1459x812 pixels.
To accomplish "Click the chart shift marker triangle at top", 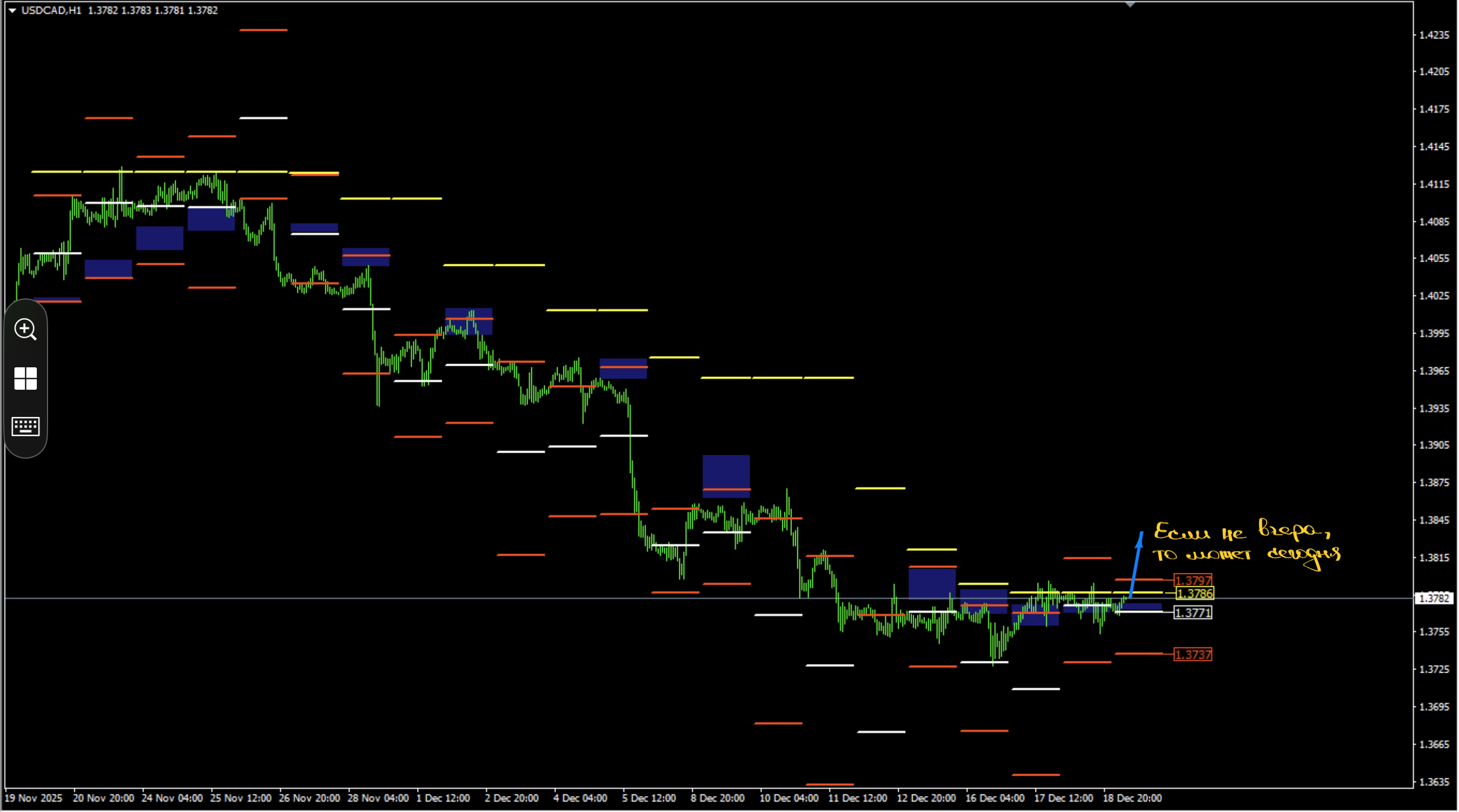I will click(x=1130, y=4).
